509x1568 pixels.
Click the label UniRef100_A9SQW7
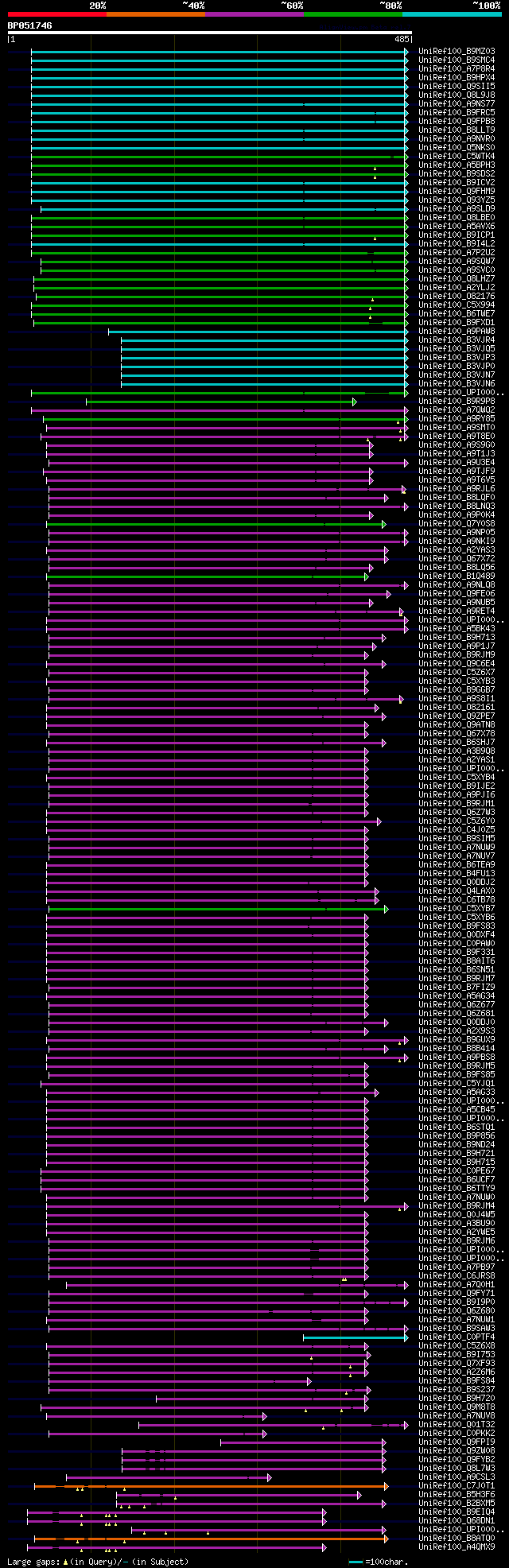click(x=457, y=262)
